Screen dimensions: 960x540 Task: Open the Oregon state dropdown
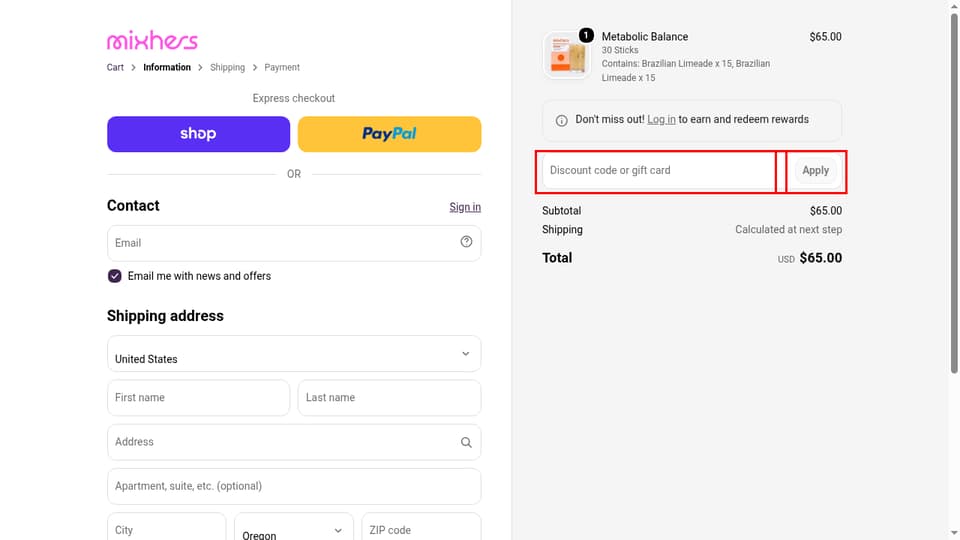(x=294, y=530)
